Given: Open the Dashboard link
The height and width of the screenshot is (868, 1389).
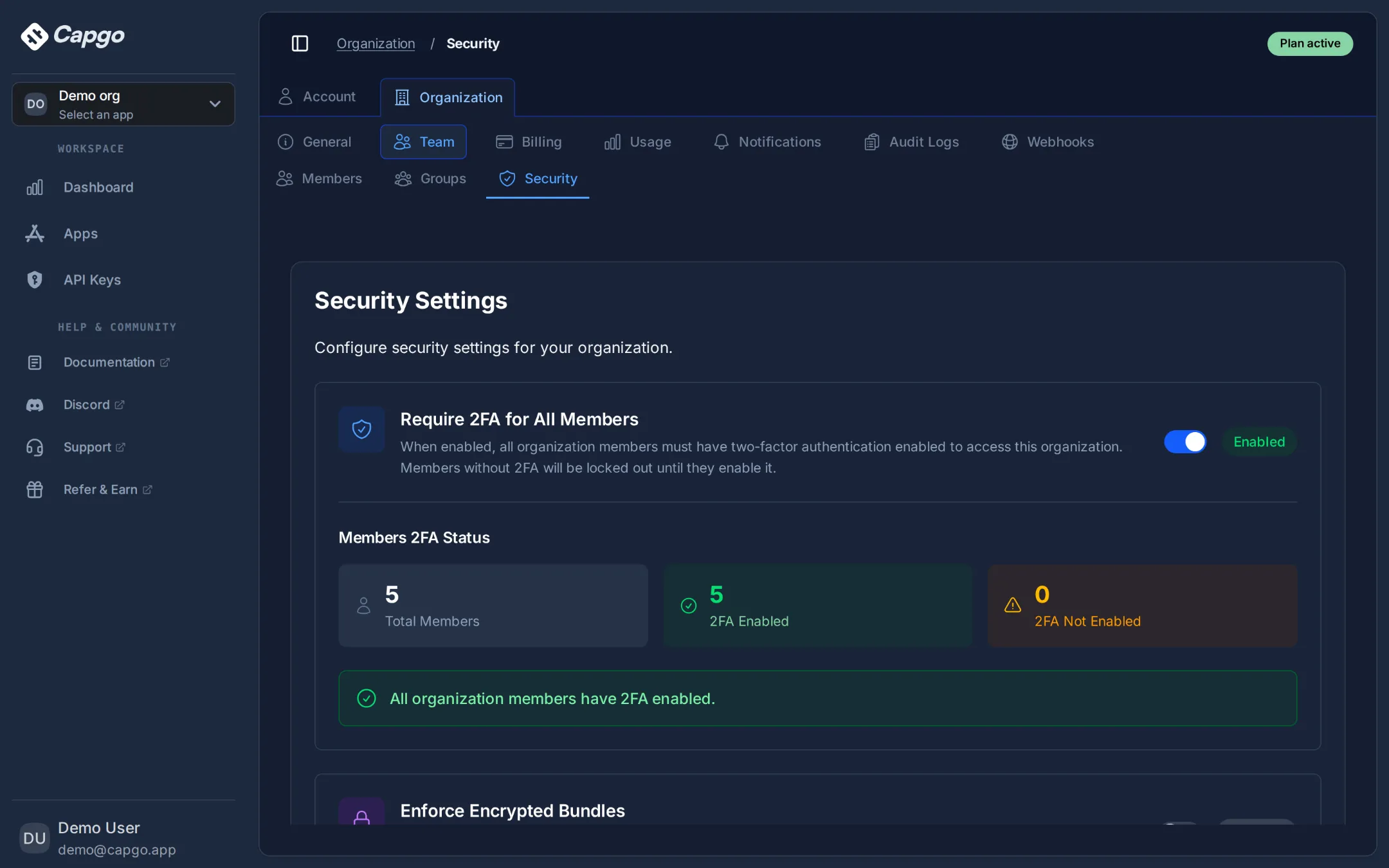Looking at the screenshot, I should [98, 187].
